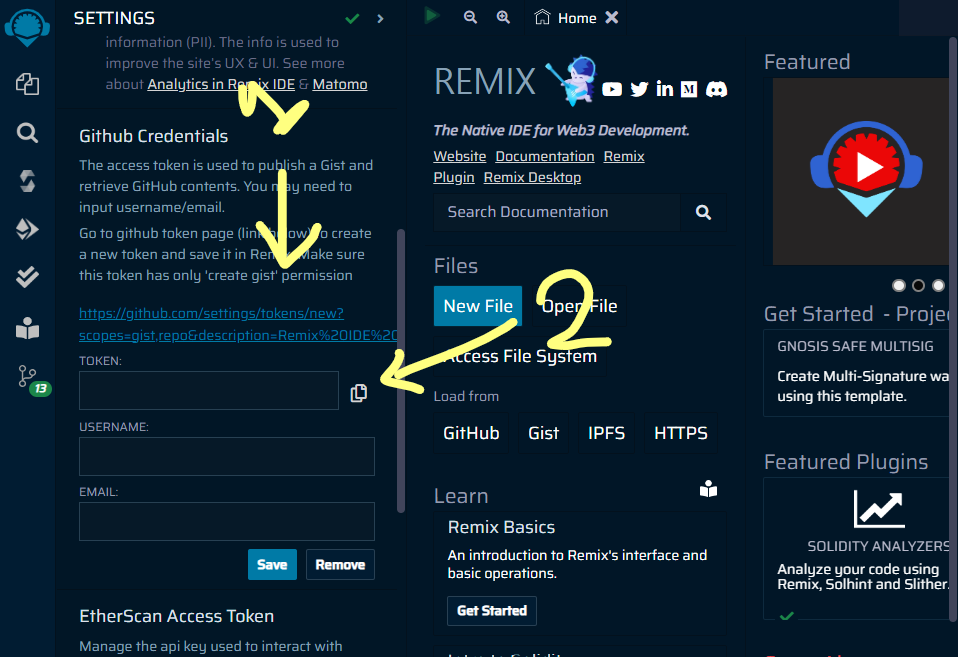Switch to the Home tab
The image size is (958, 657).
(x=565, y=18)
